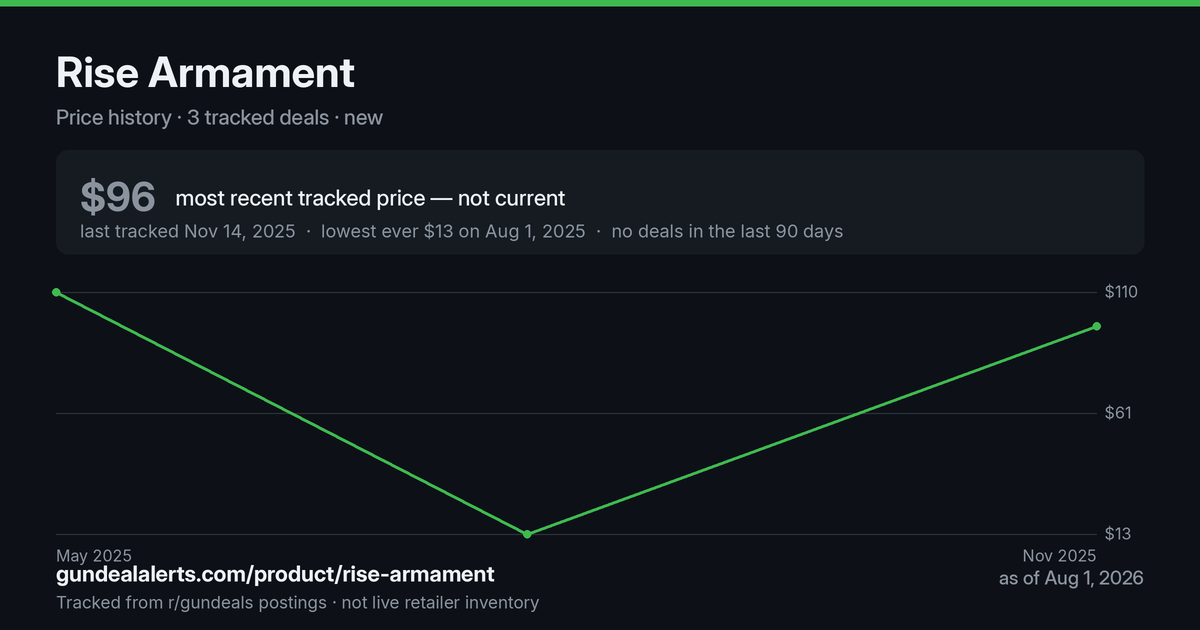Click the Rise Armament title
Image resolution: width=1200 pixels, height=630 pixels.
coord(205,73)
